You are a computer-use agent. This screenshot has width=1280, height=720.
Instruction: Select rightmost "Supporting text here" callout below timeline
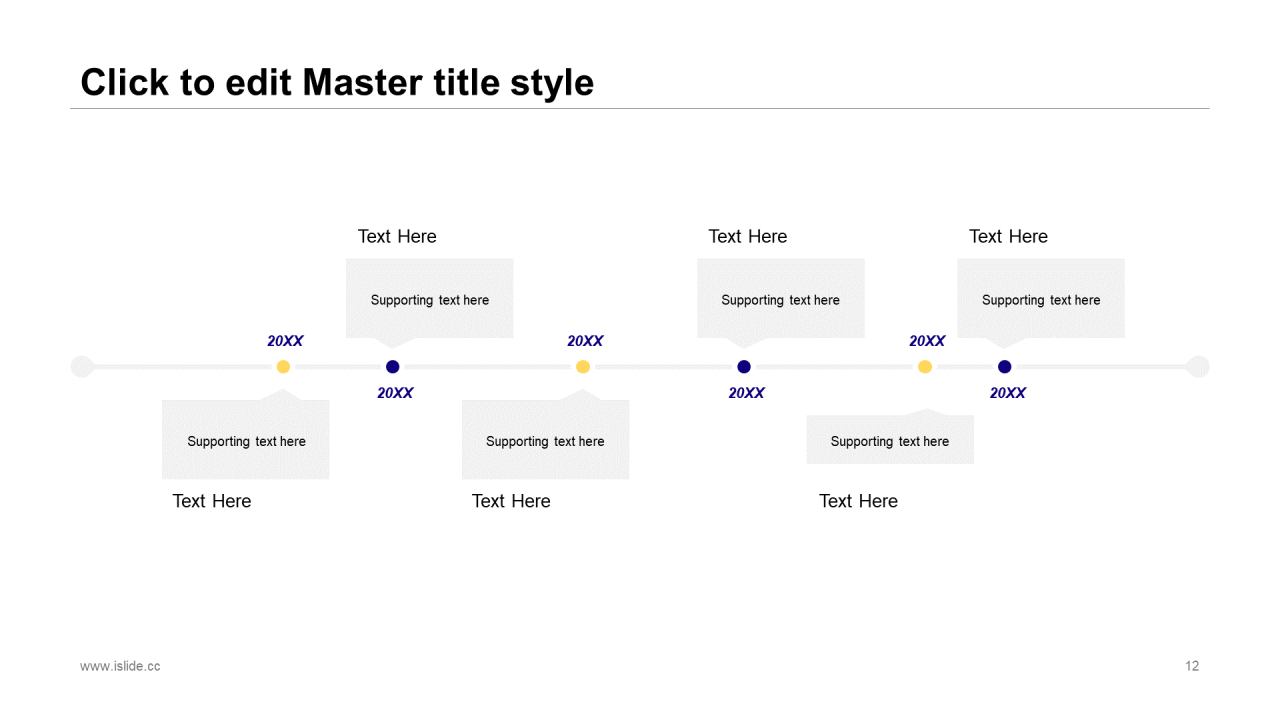pyautogui.click(x=890, y=441)
